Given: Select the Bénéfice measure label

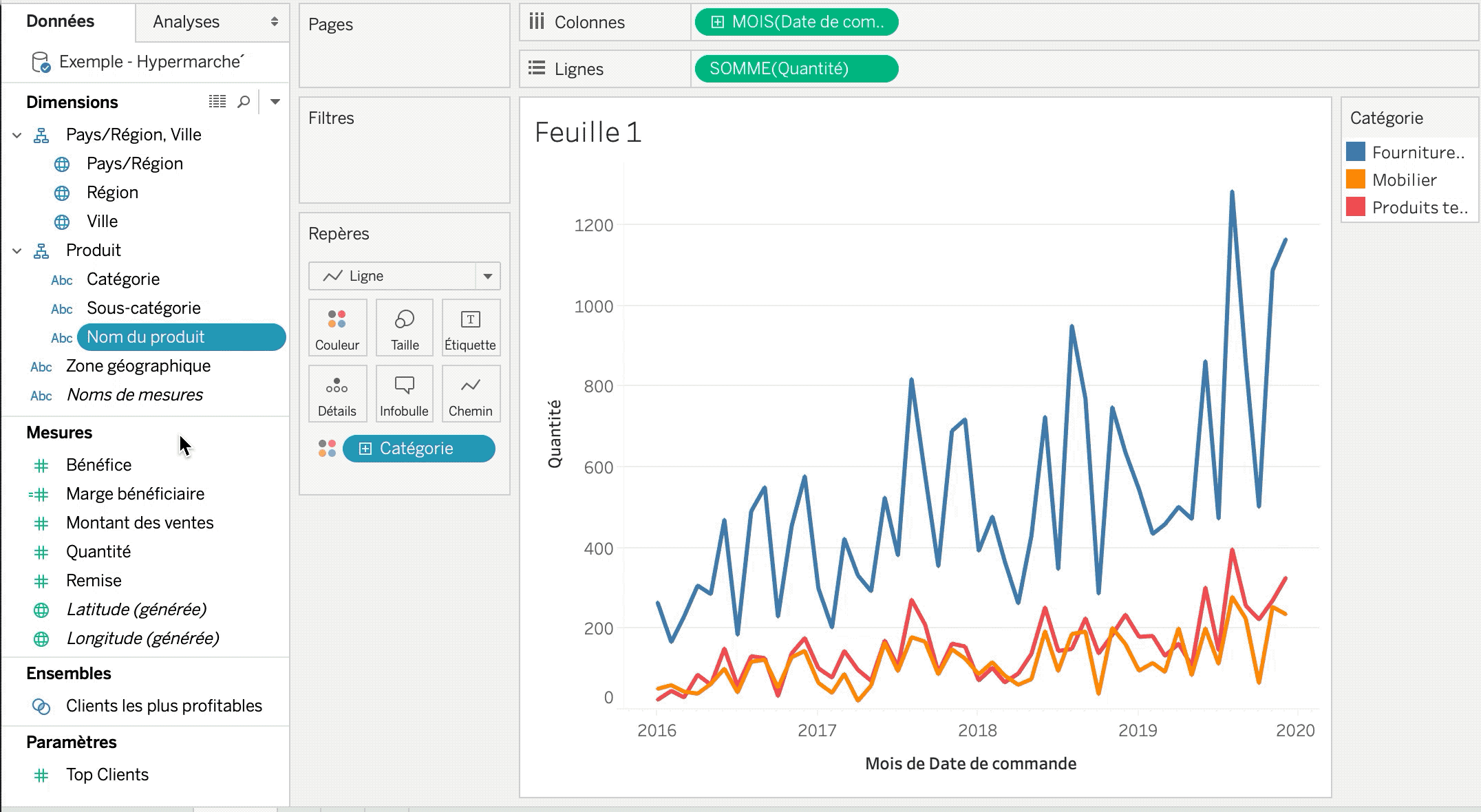Looking at the screenshot, I should pos(99,465).
